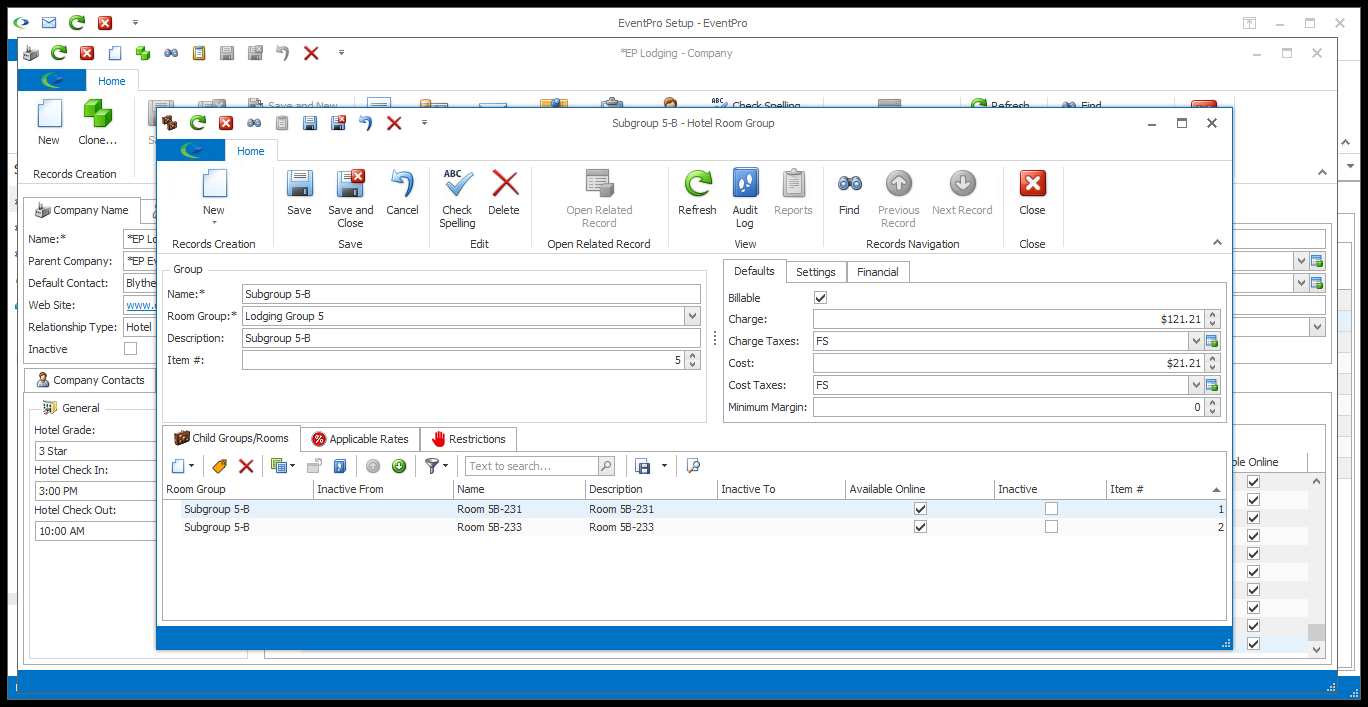1368x707 pixels.
Task: Click large red Close button in ribbon
Action: [1032, 192]
